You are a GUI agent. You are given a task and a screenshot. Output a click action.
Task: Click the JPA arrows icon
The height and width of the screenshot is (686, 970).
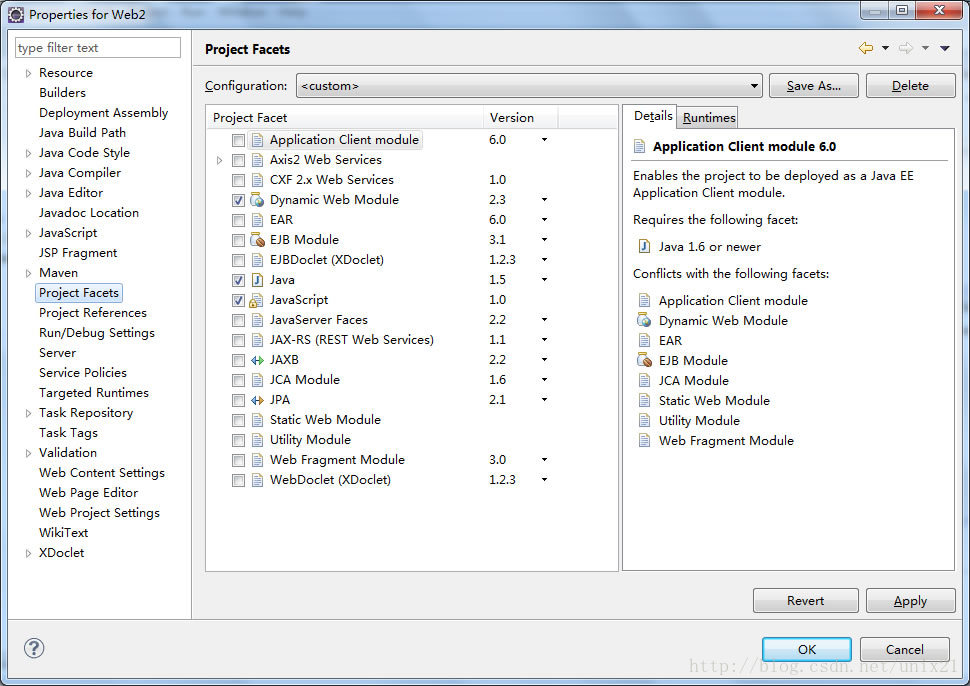click(257, 400)
